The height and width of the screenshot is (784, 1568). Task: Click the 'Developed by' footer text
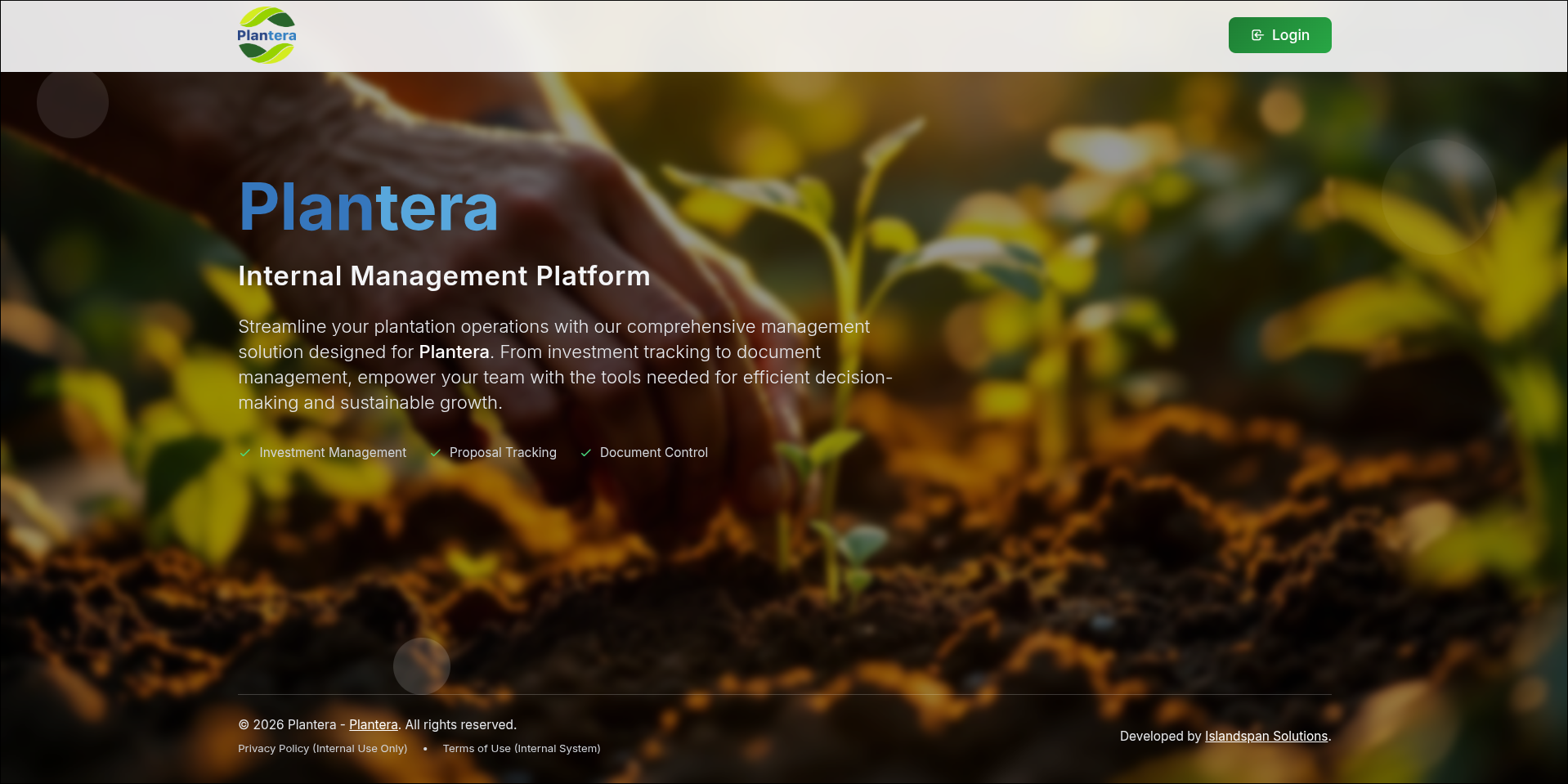[x=1160, y=736]
